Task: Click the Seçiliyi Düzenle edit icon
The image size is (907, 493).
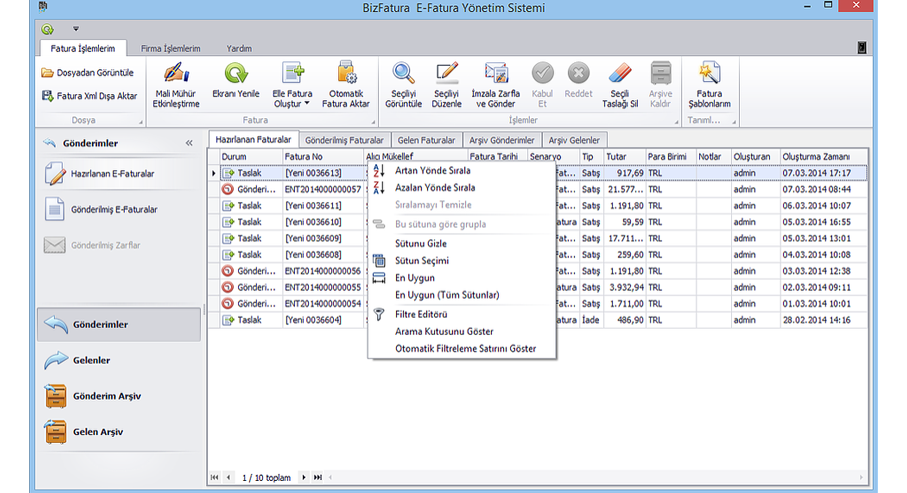Action: tap(446, 73)
